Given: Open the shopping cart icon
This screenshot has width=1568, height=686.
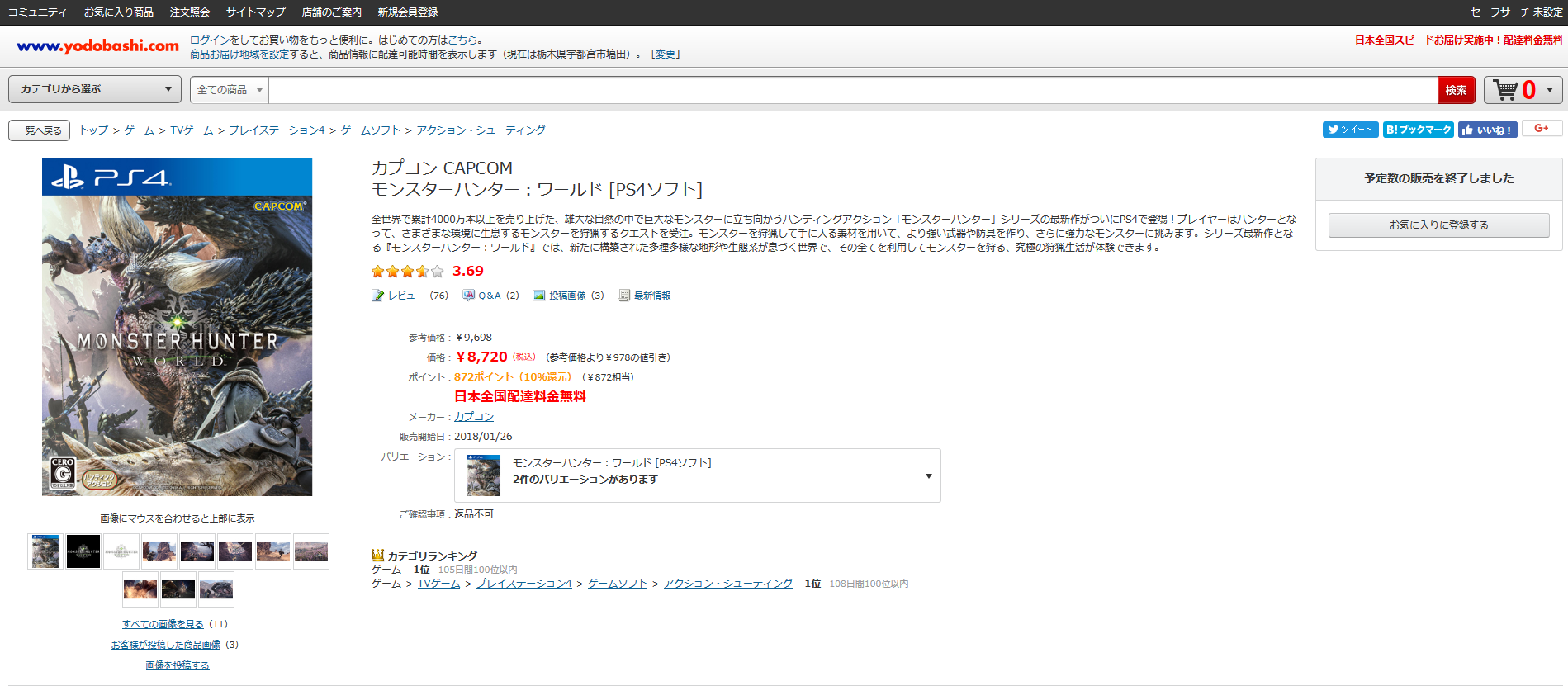Looking at the screenshot, I should coord(1505,90).
